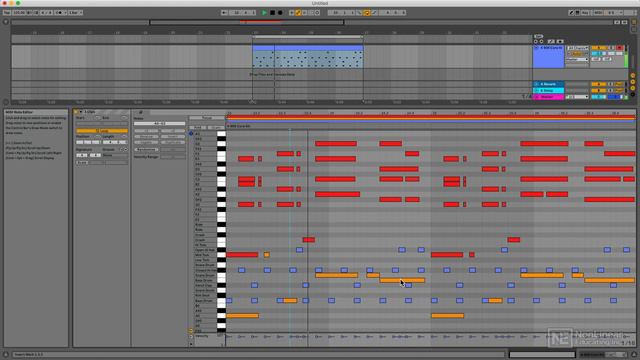The height and width of the screenshot is (360, 640).
Task: Toggle the A Reverb track activator
Action: 599,84
